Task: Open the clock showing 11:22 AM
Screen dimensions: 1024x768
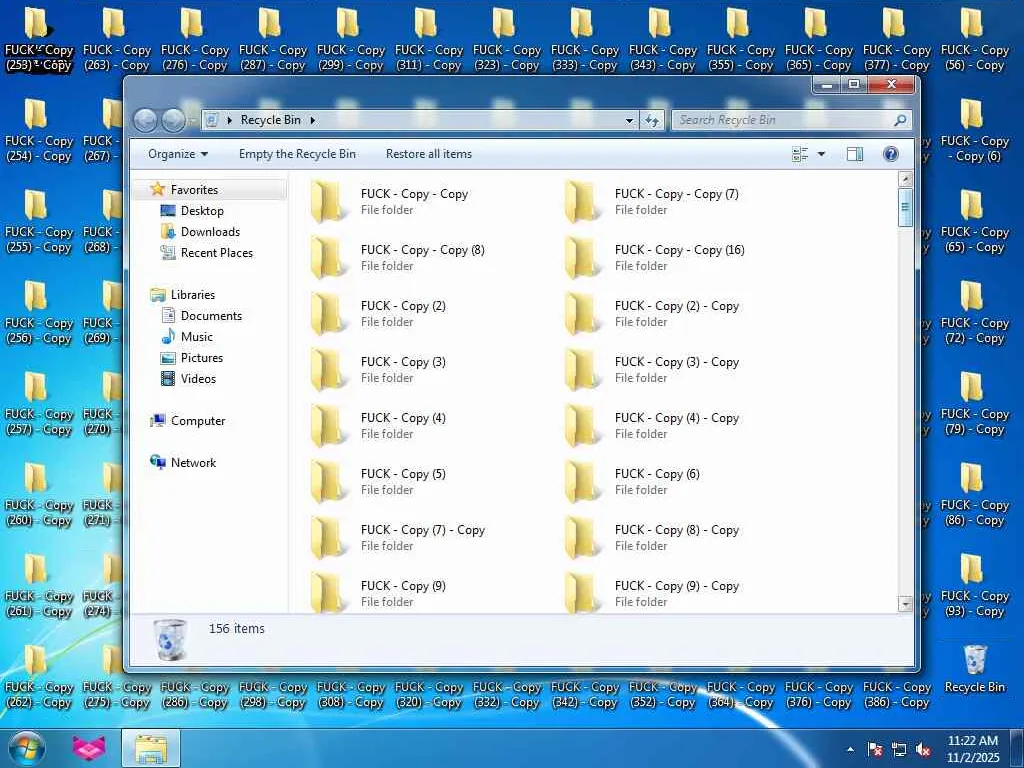Action: click(x=972, y=749)
